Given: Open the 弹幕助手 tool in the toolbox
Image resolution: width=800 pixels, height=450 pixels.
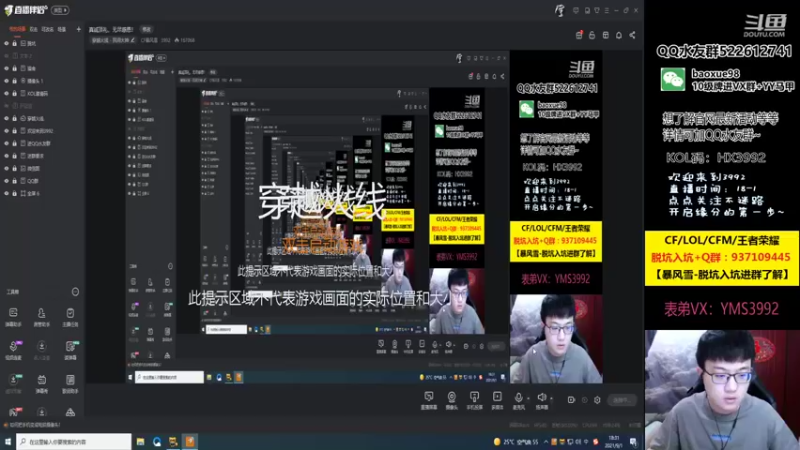Looking at the screenshot, I should coord(13,317).
